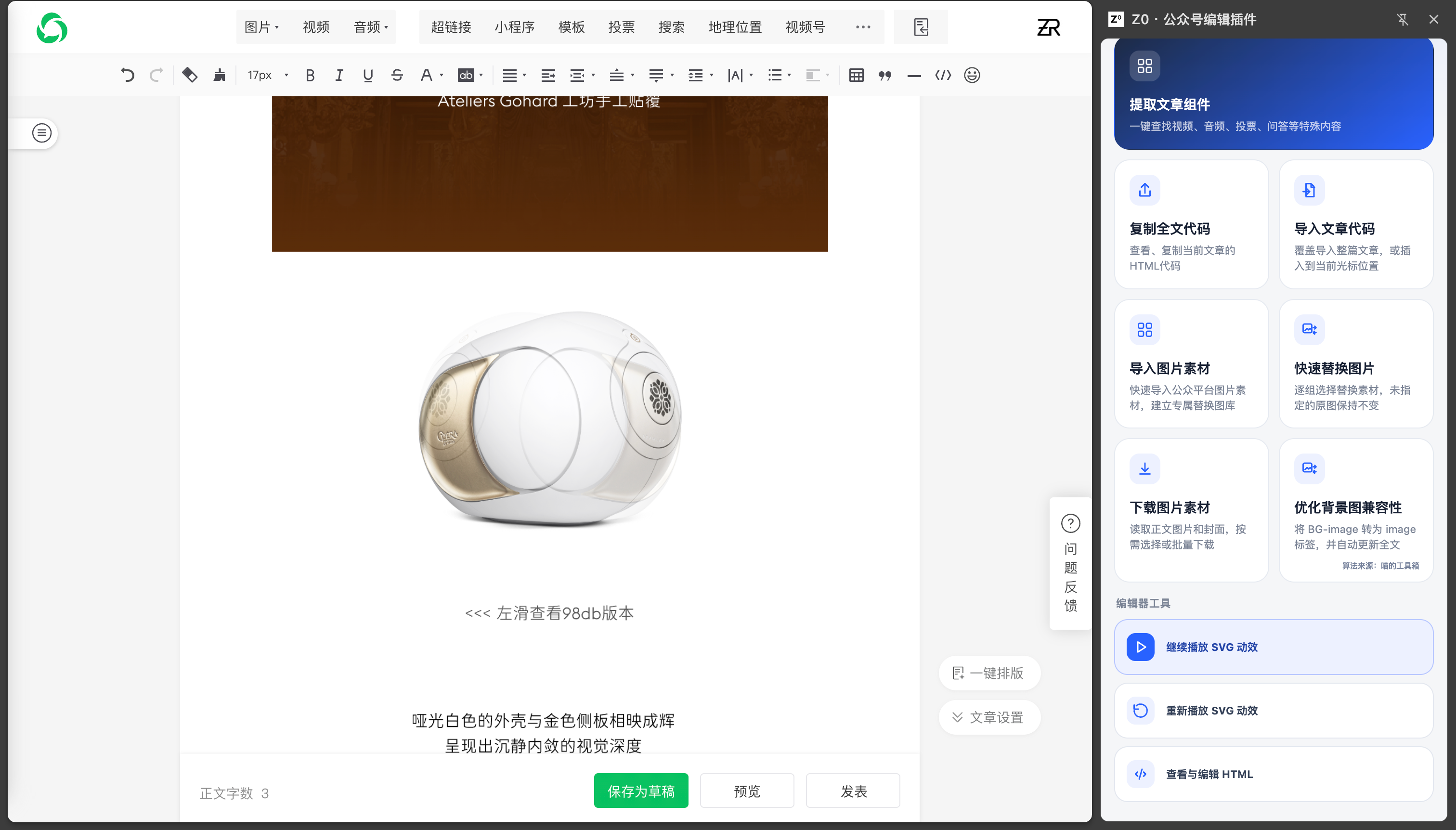Open the outline icon on left edge

[41, 133]
